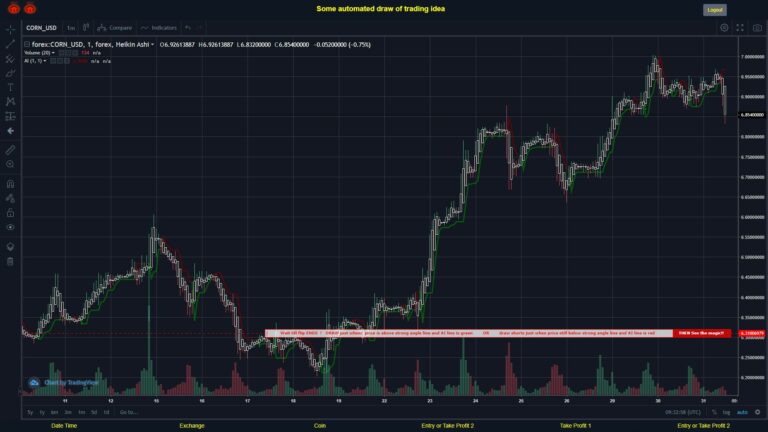This screenshot has width=768, height=432.
Task: Select the trend line drawing tool
Action: coord(10,45)
